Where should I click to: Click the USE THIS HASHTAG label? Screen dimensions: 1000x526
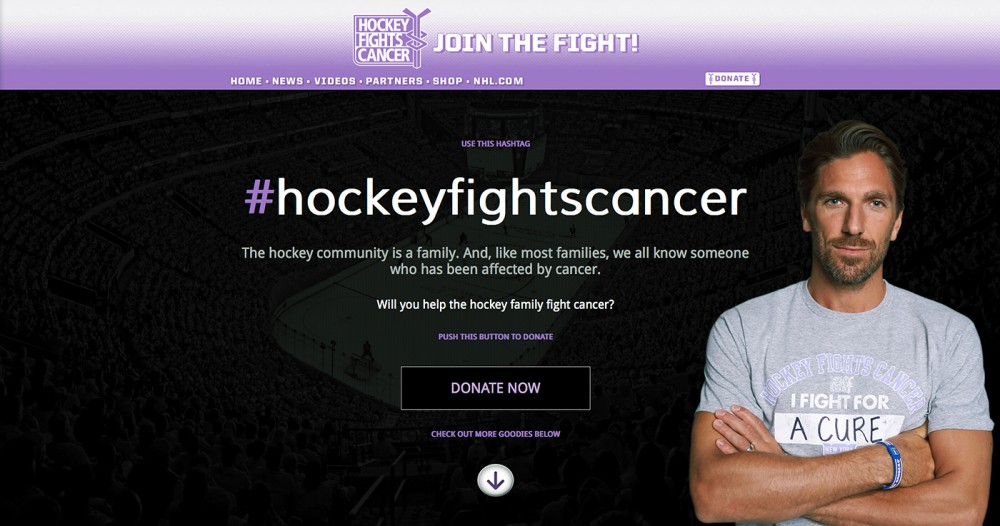click(x=496, y=143)
